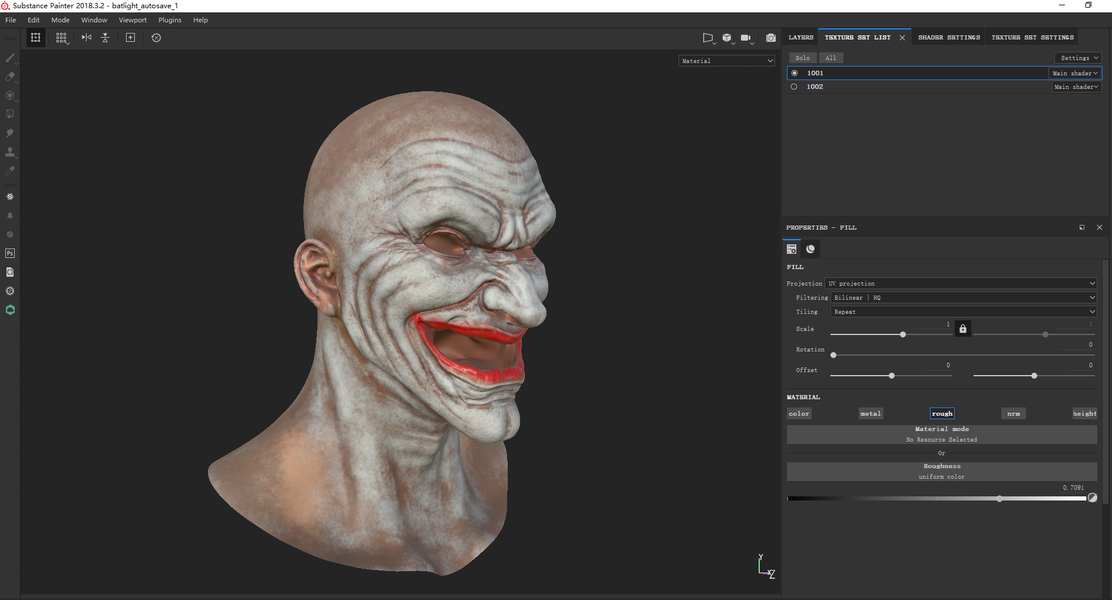Click the scale lock icon

pos(962,328)
